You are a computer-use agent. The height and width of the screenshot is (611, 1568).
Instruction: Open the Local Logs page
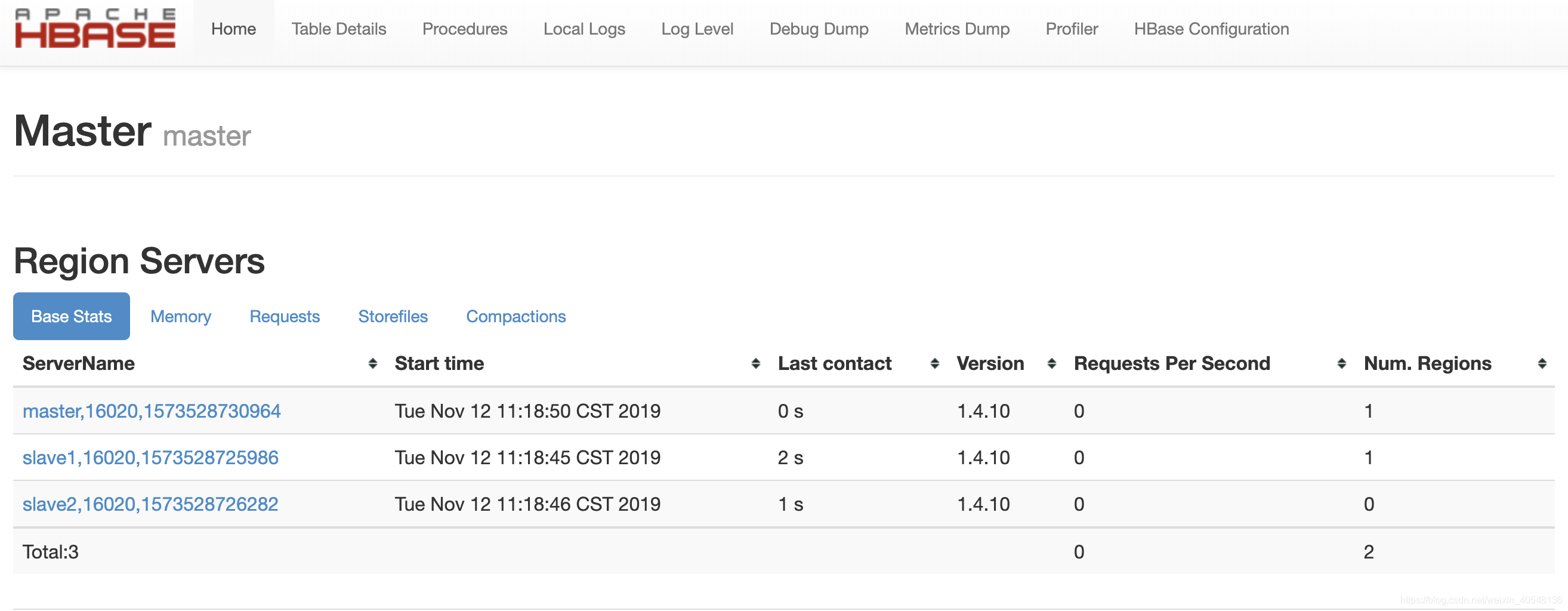584,29
